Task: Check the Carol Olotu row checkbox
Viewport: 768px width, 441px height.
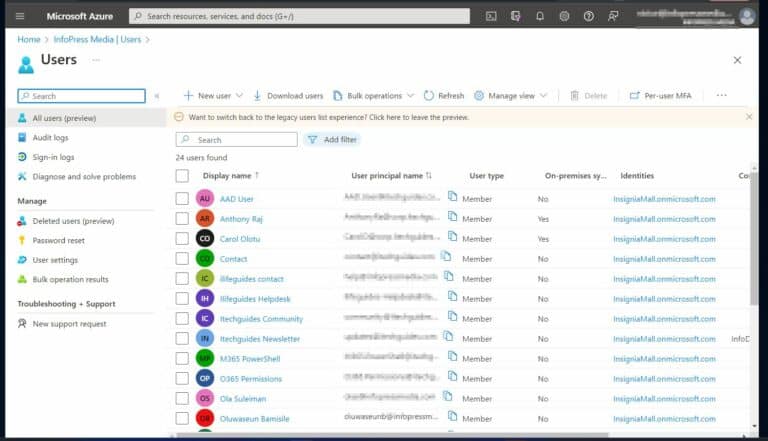Action: pos(182,239)
